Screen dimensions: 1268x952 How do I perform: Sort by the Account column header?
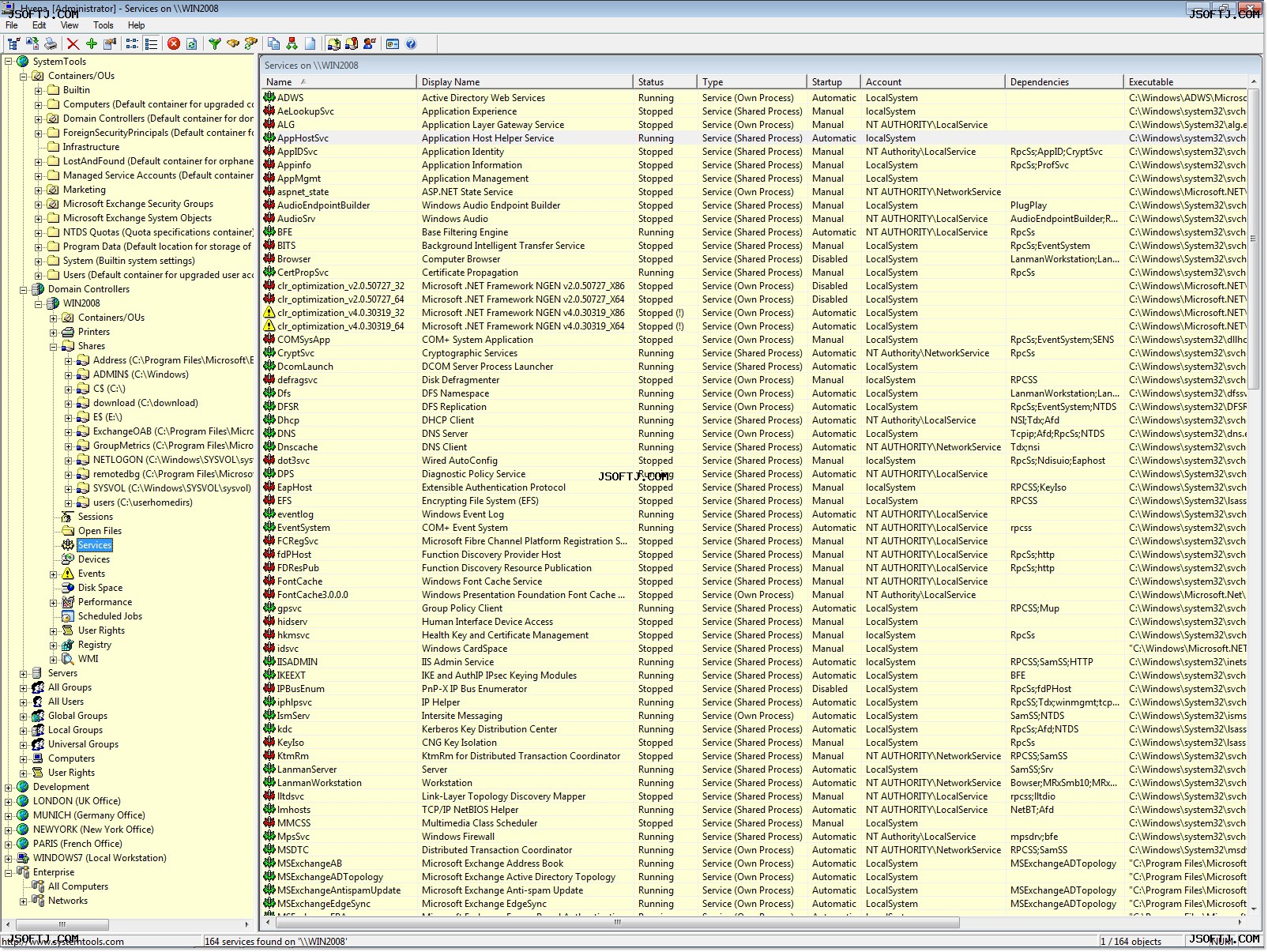pos(933,81)
